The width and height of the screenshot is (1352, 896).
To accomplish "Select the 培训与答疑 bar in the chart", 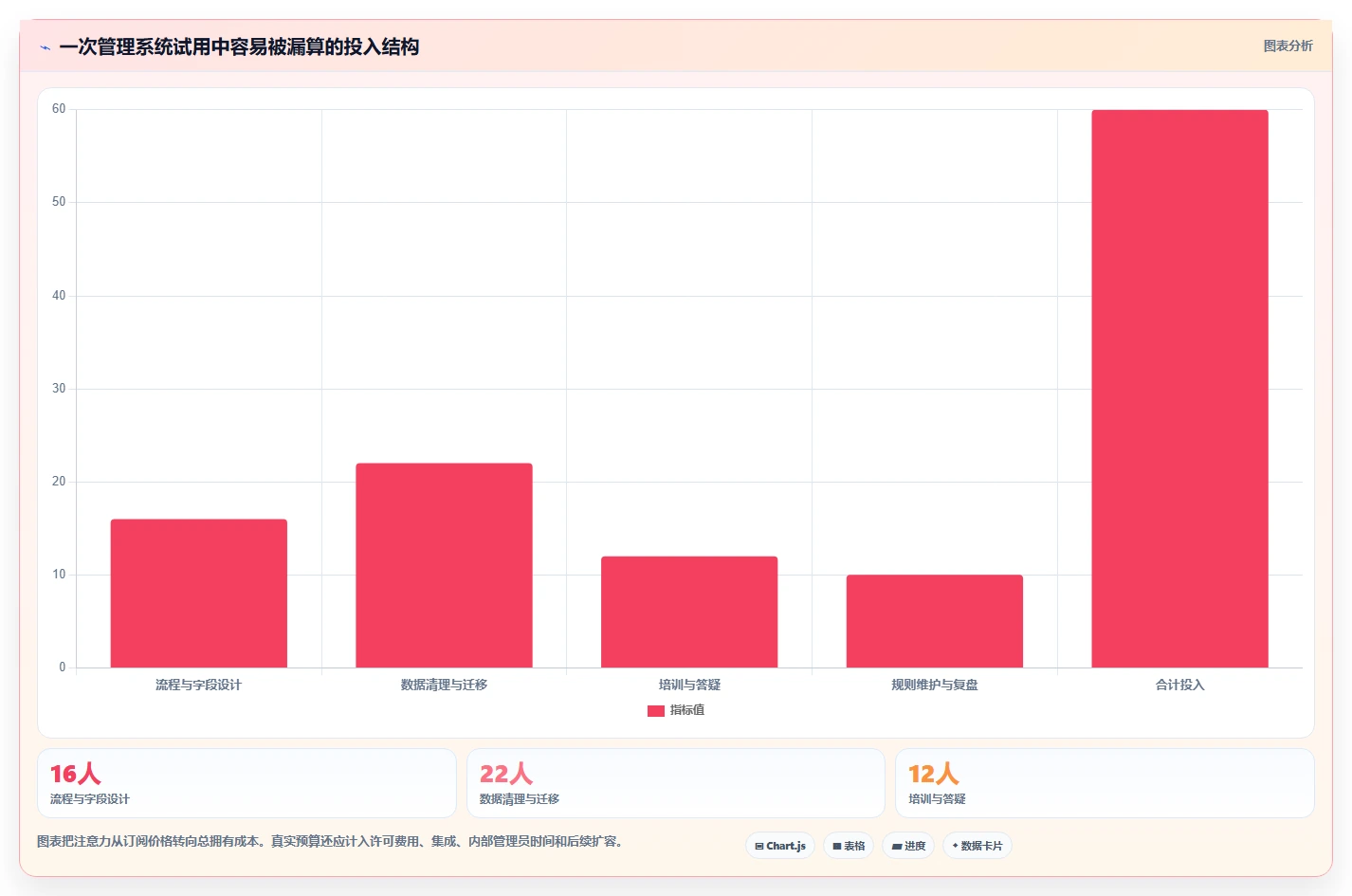I will point(689,612).
